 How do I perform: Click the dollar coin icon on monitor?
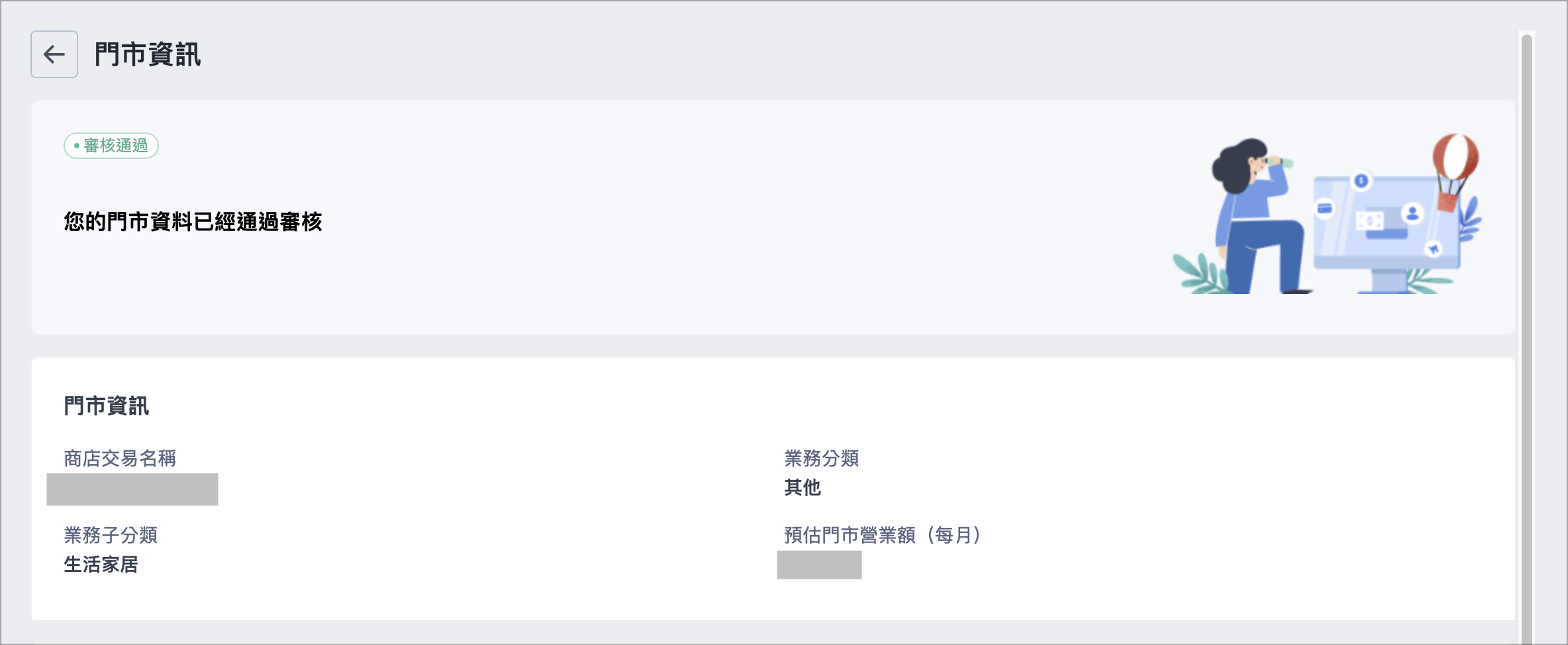(x=1361, y=180)
